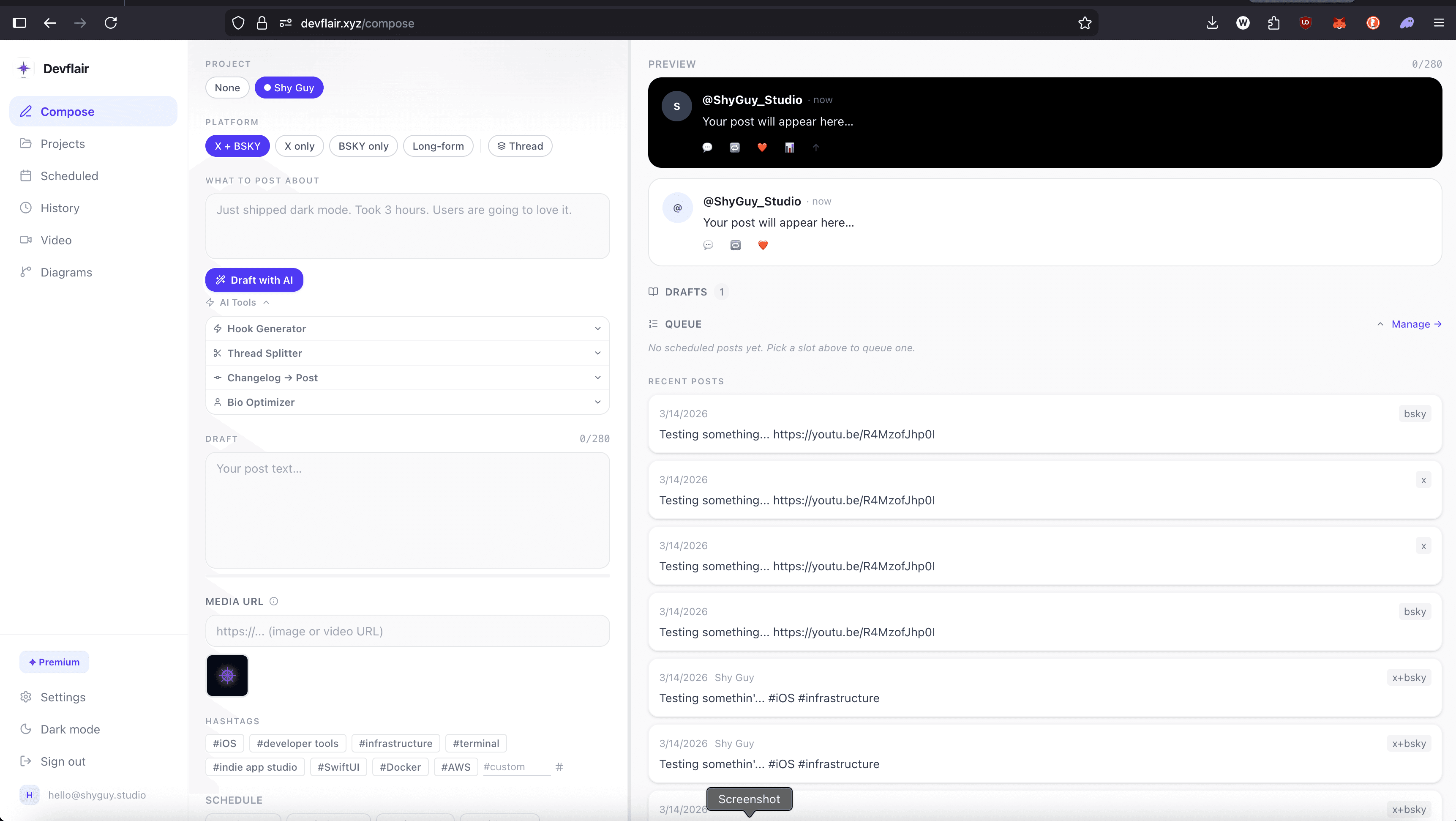
Task: Click the uploaded media thumbnail
Action: tap(227, 675)
